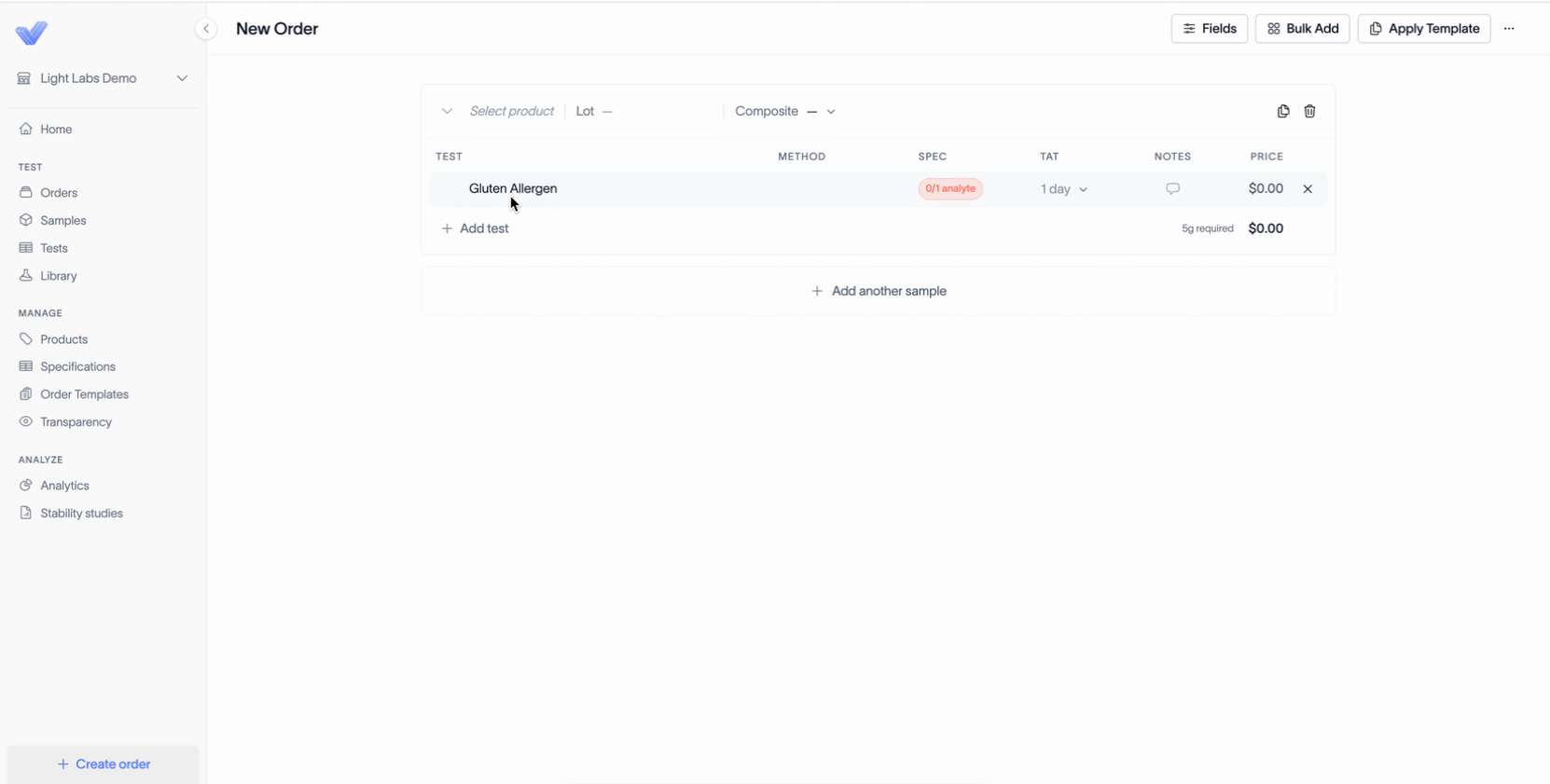Image resolution: width=1550 pixels, height=784 pixels.
Task: Click the Transparency eye icon
Action: click(x=26, y=422)
